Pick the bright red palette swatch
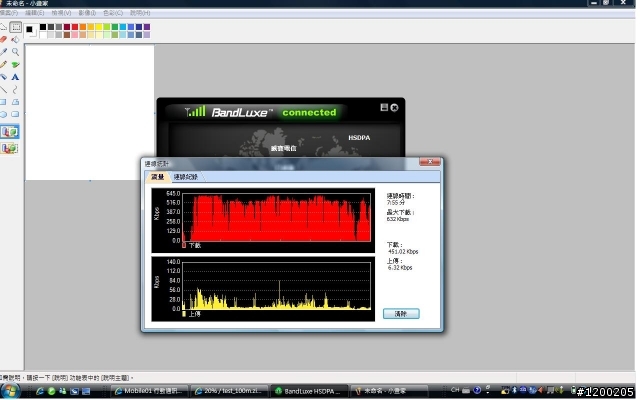The image size is (640, 400). [75, 27]
